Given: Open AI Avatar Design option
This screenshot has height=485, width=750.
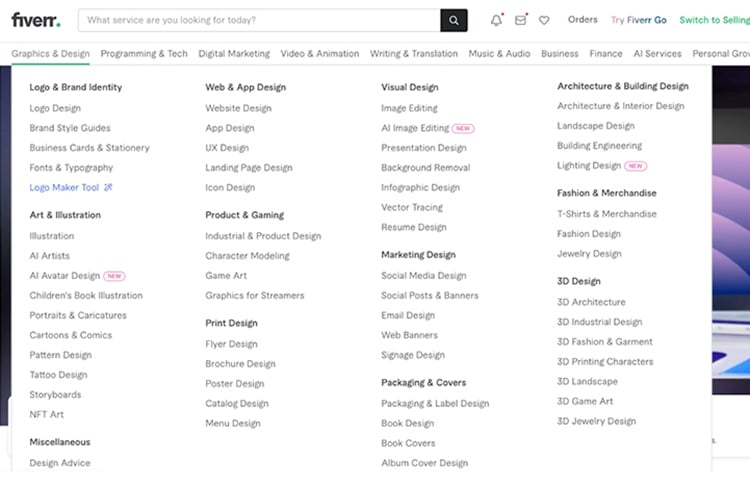Looking at the screenshot, I should [65, 276].
